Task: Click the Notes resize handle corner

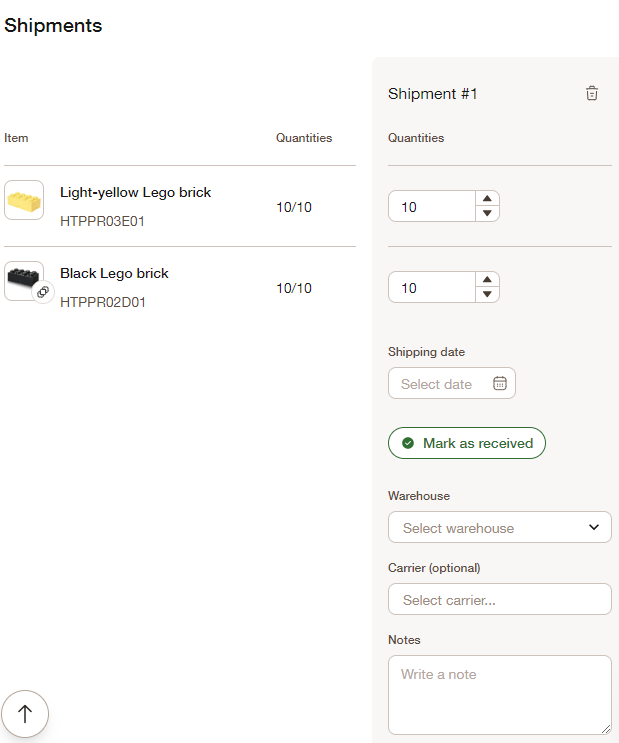Action: click(x=606, y=729)
